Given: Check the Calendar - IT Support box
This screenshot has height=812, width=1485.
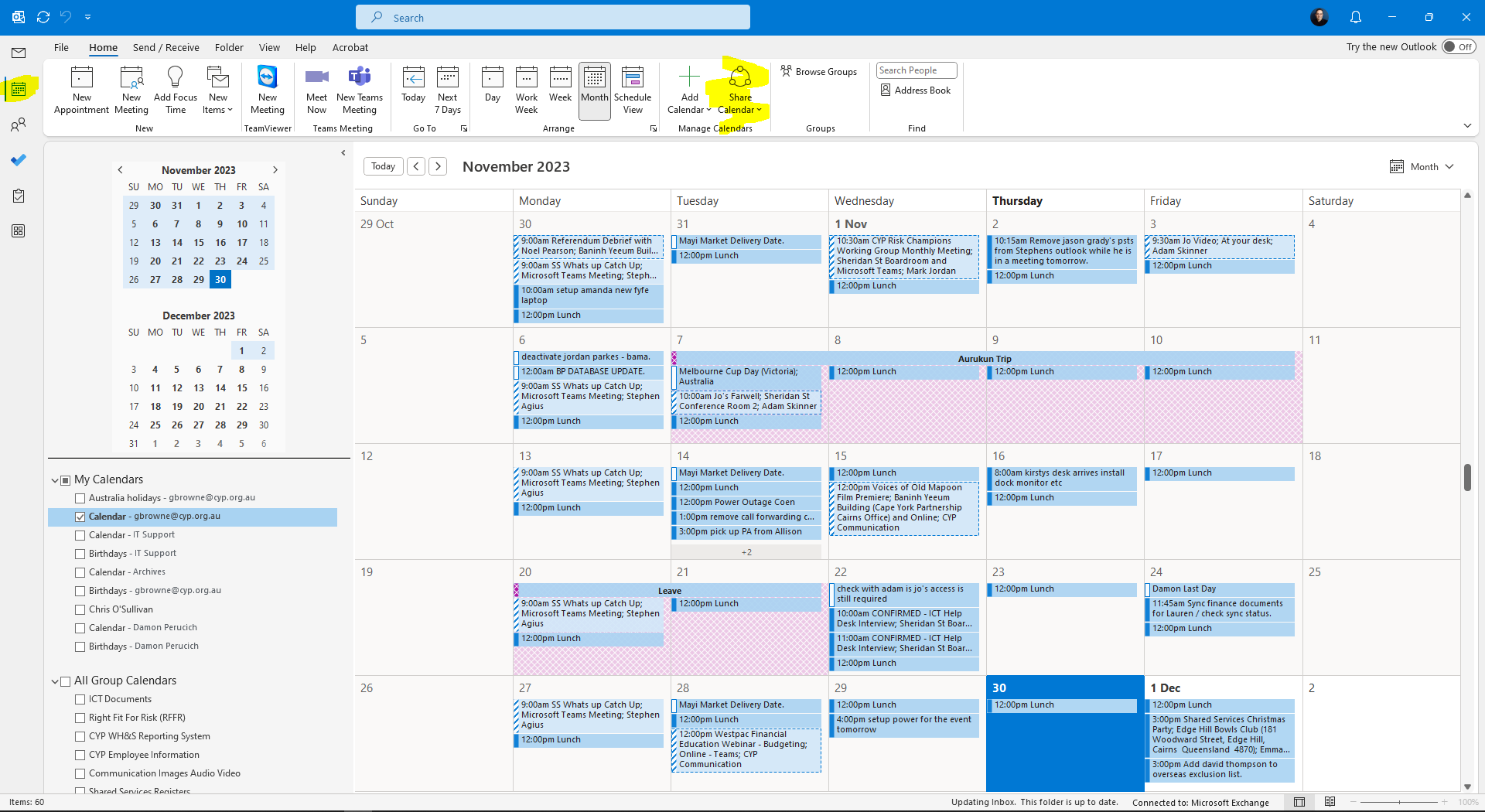Looking at the screenshot, I should (80, 534).
